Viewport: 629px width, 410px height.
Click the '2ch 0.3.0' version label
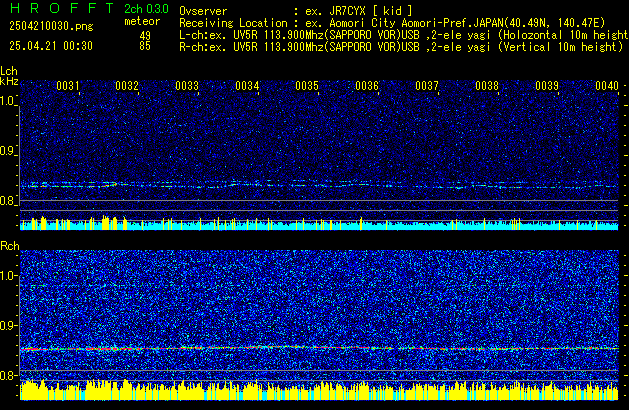click(x=146, y=9)
